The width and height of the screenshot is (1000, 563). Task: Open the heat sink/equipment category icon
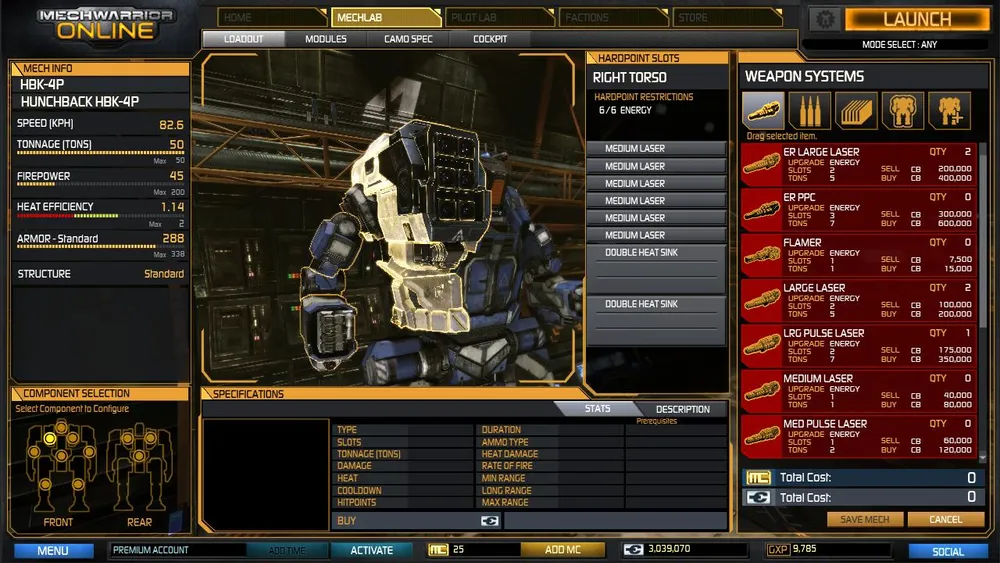856,110
